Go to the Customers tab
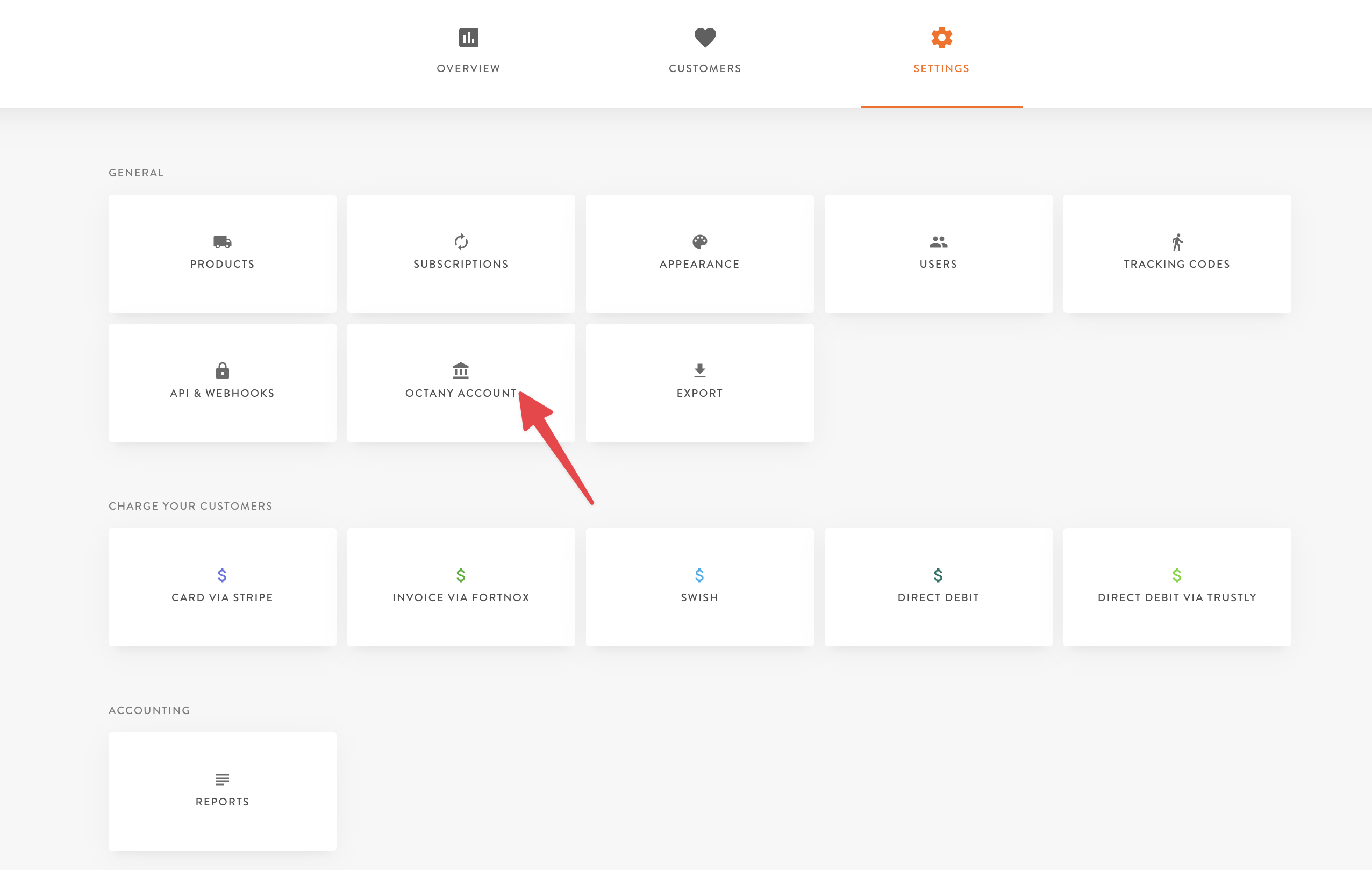The width and height of the screenshot is (1372, 870). point(705,51)
